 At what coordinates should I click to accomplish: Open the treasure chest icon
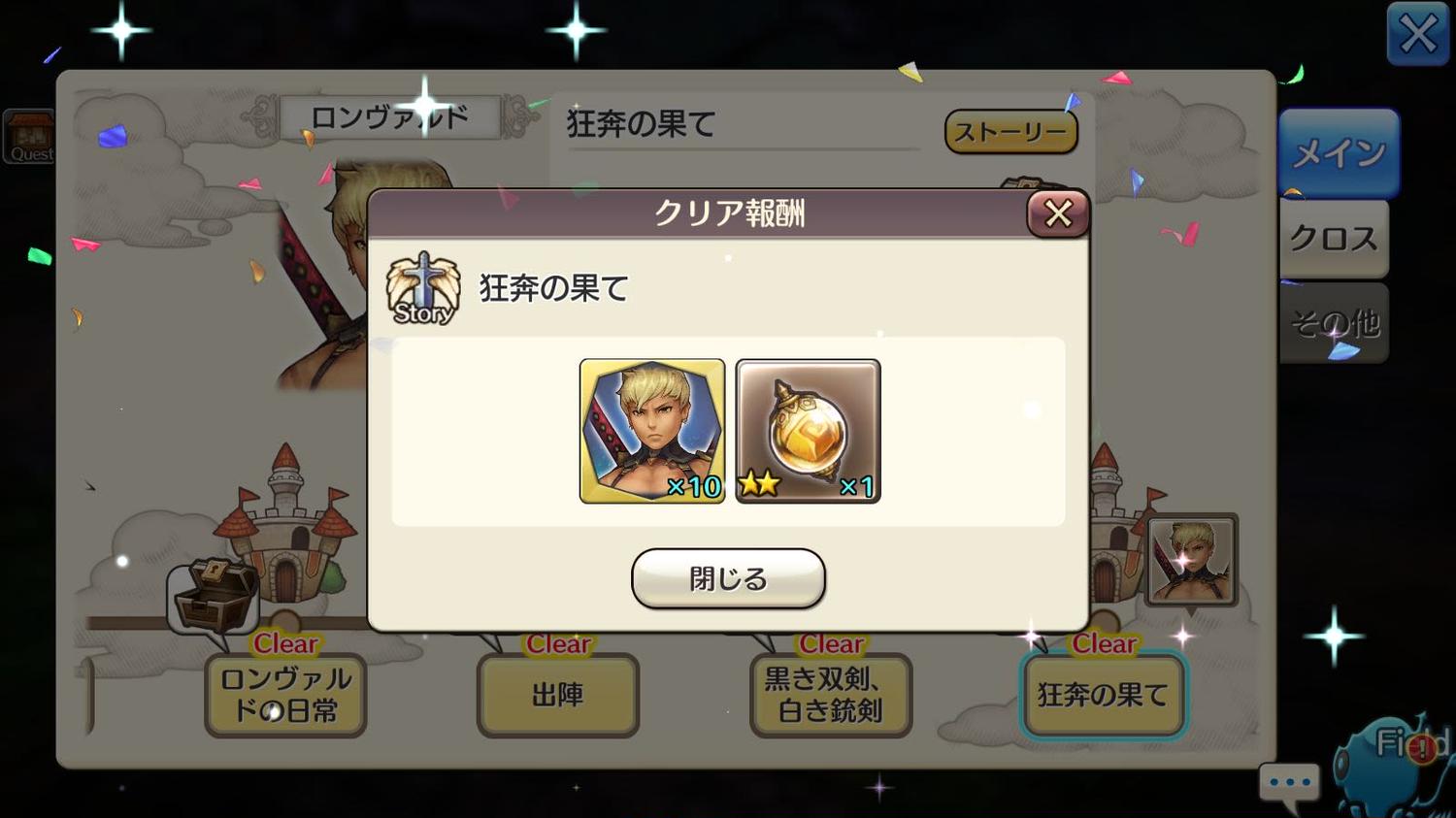click(214, 595)
